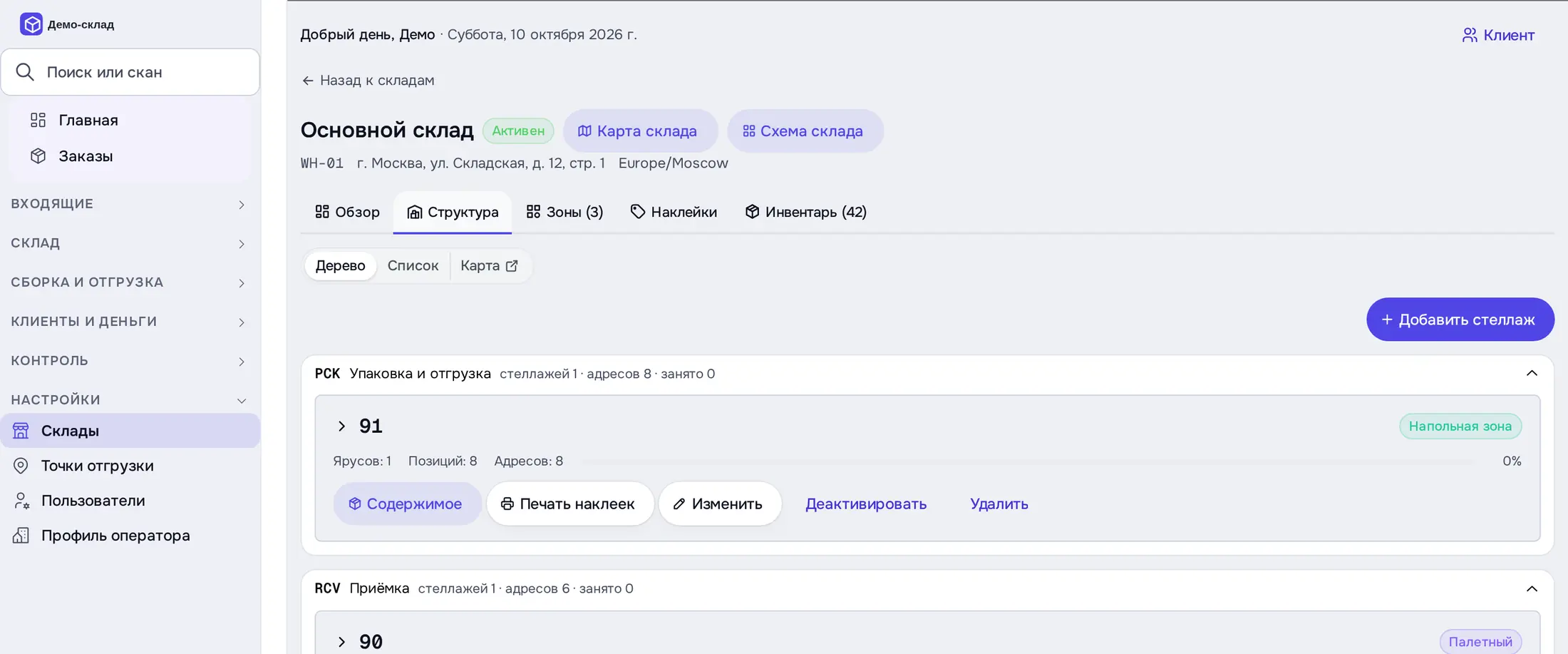Viewport: 1568px width, 654px height.
Task: Switch structure view to Список
Action: (413, 265)
